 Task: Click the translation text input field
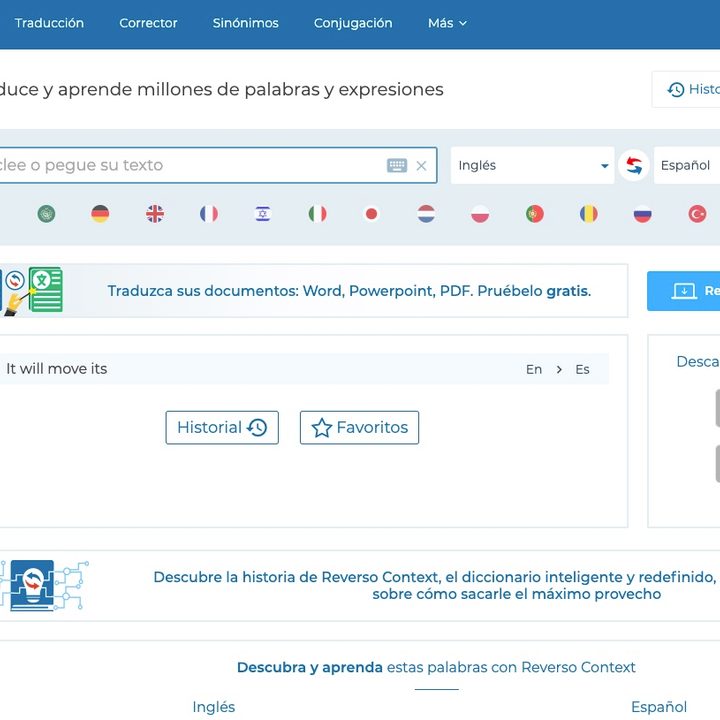pyautogui.click(x=190, y=166)
